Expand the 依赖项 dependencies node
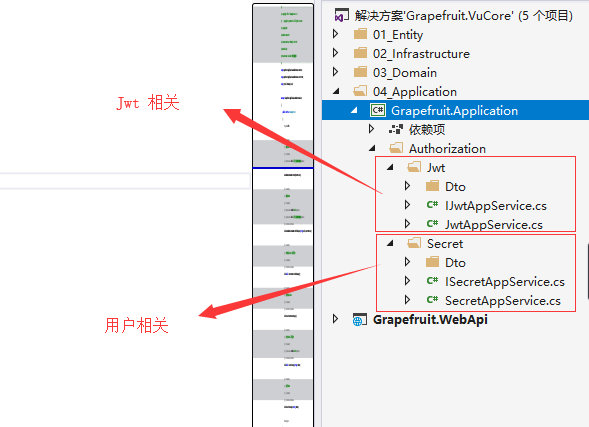The image size is (589, 427). pyautogui.click(x=371, y=129)
